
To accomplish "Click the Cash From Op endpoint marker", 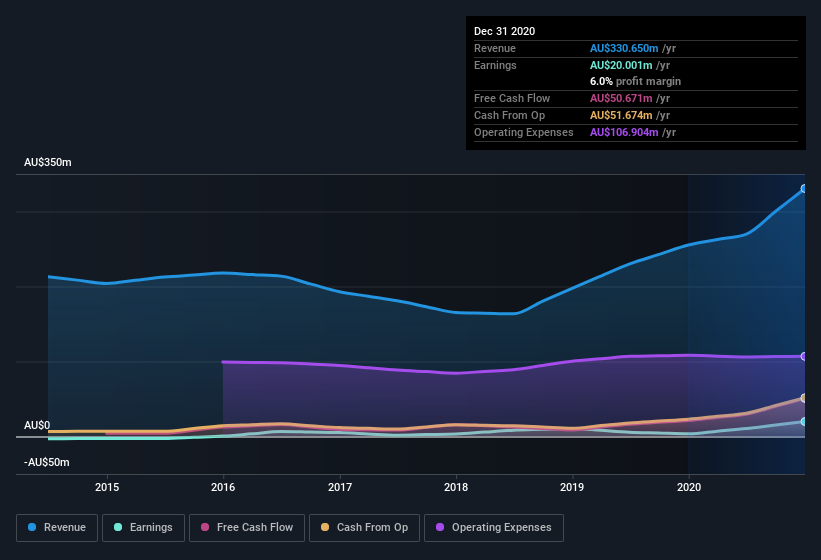I will (x=804, y=398).
